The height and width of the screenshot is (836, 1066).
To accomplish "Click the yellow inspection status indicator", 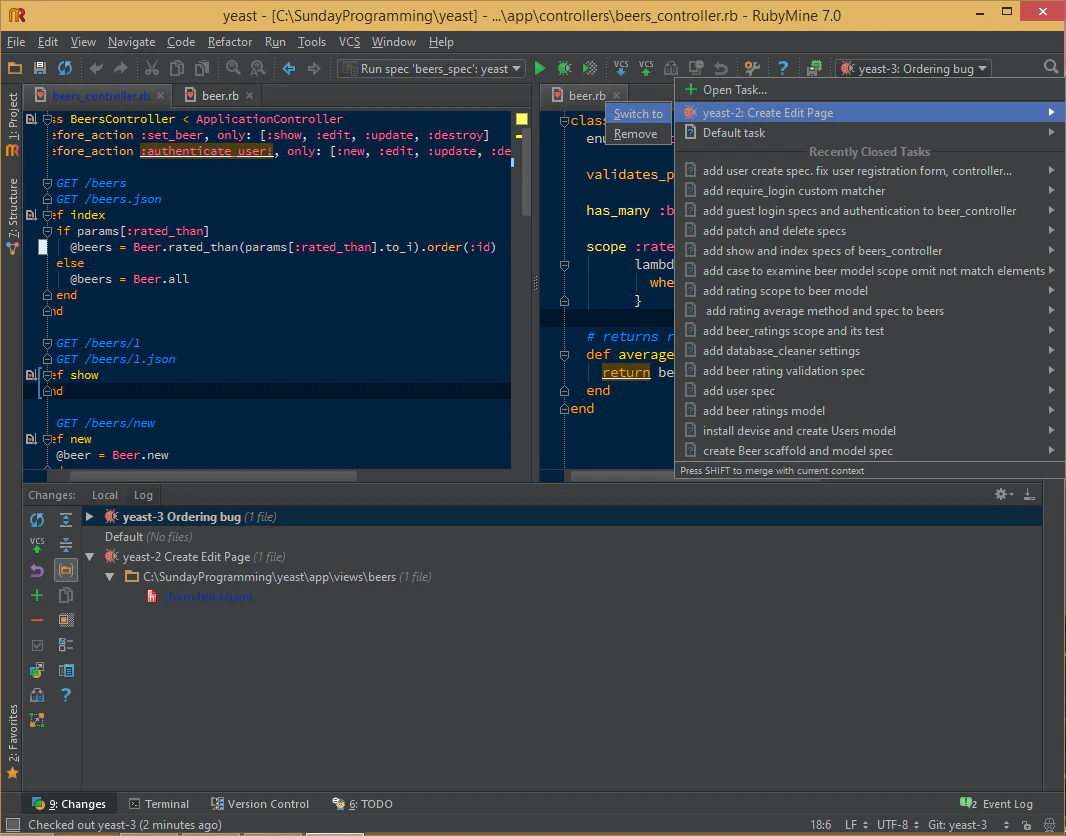I will click(521, 119).
